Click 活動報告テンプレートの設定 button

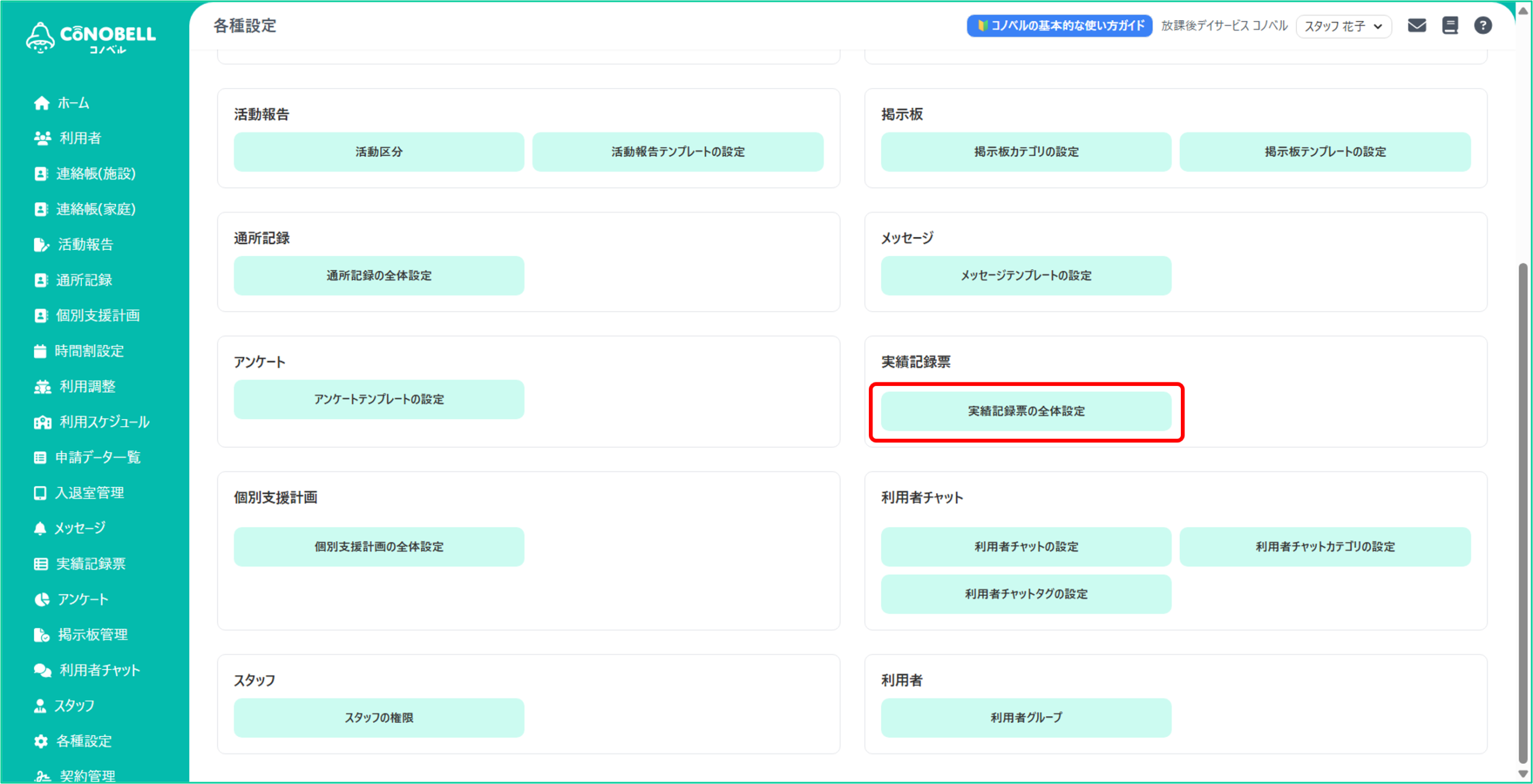point(677,152)
